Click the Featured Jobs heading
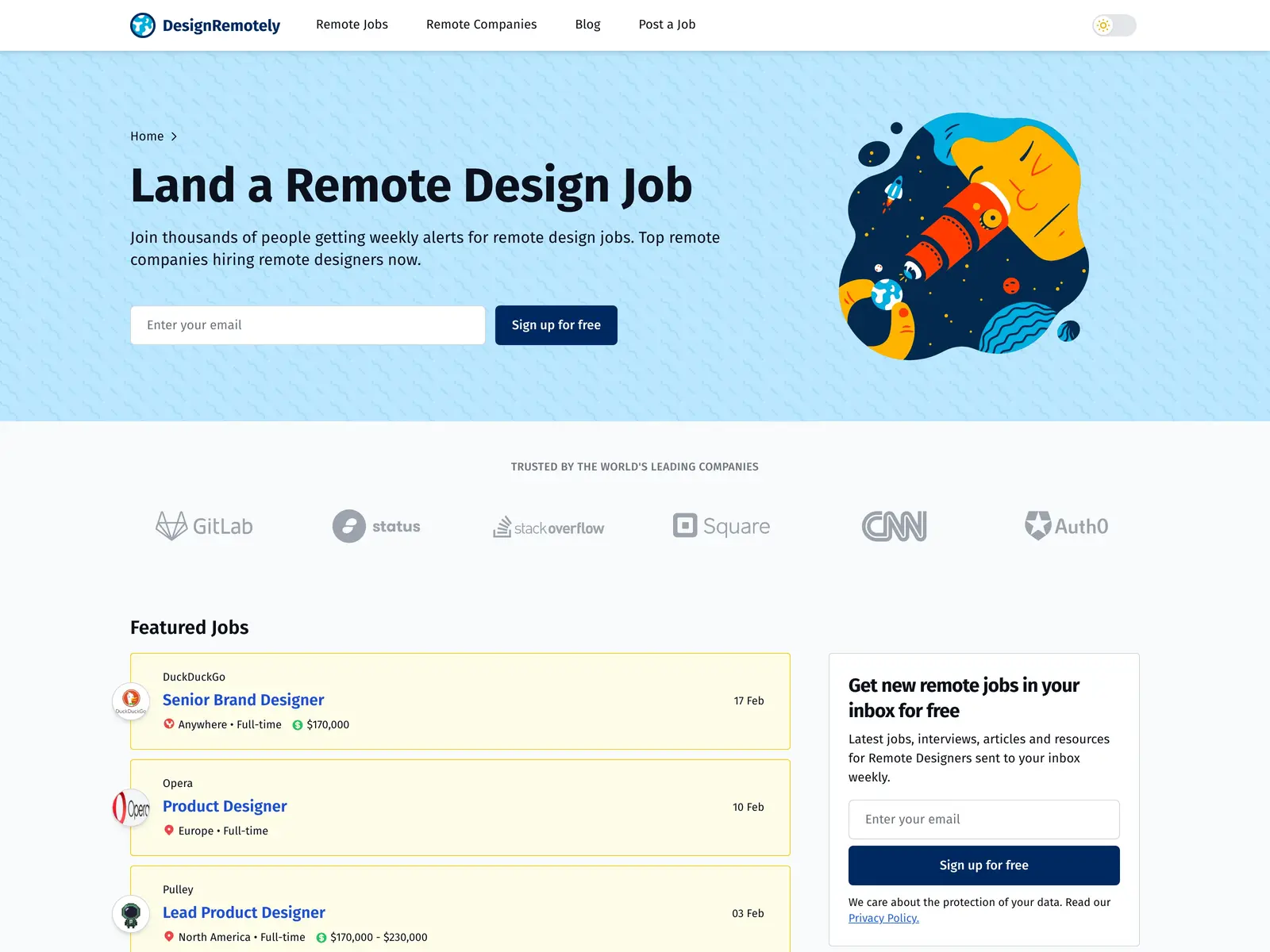The height and width of the screenshot is (952, 1270). click(x=190, y=628)
